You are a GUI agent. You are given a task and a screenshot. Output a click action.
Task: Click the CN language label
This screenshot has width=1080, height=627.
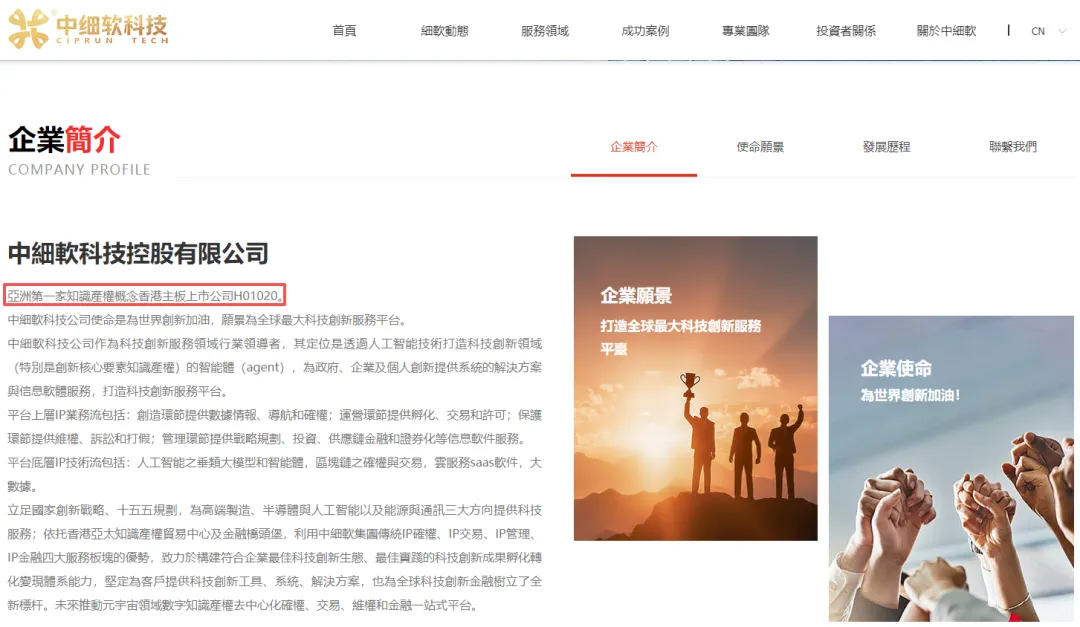coord(1037,31)
